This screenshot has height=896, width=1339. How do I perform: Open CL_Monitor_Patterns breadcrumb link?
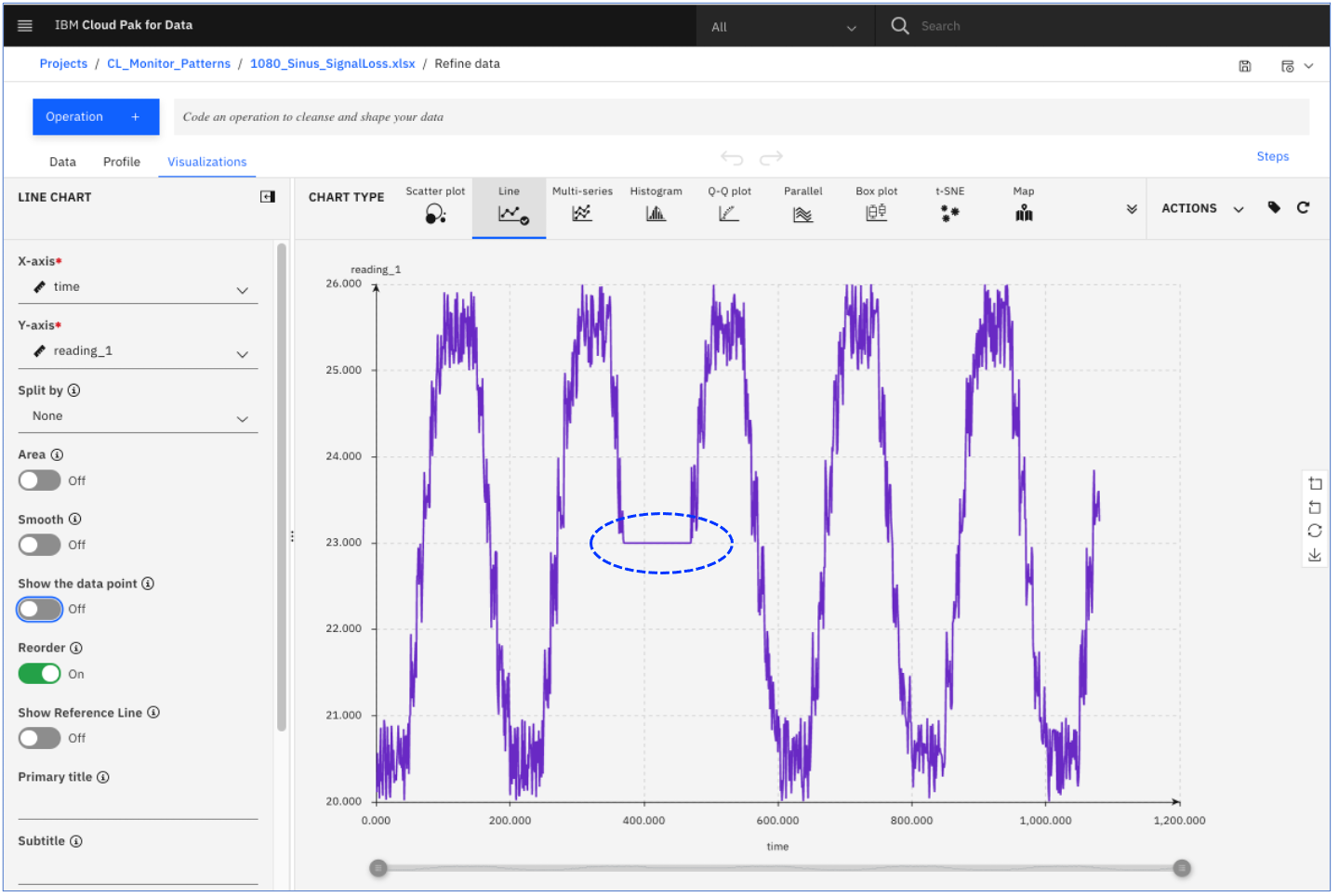[168, 64]
